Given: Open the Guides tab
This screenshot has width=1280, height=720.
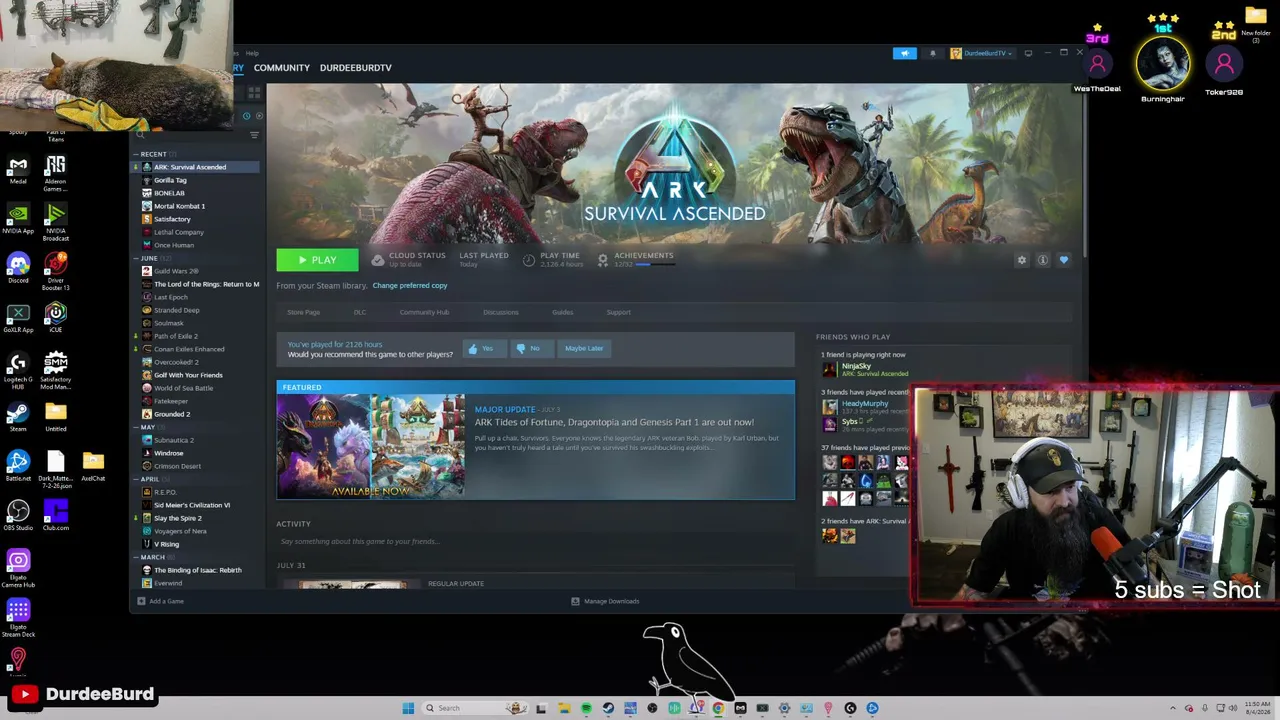Looking at the screenshot, I should [x=563, y=312].
